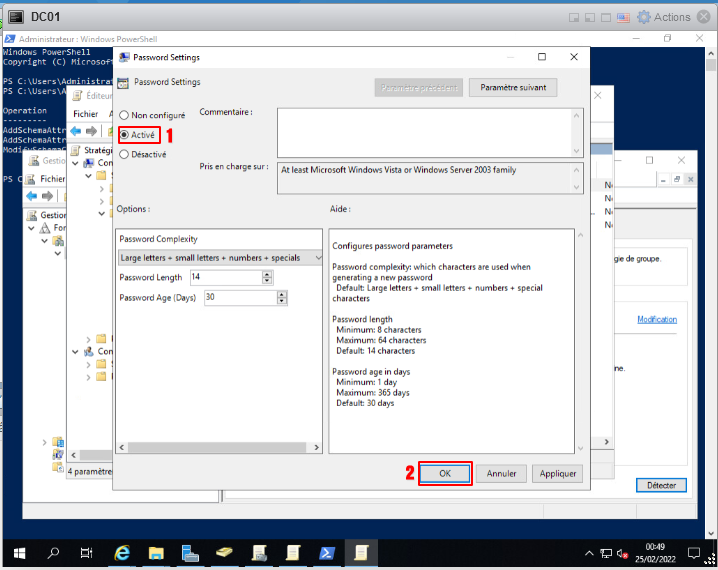Switch to PowerShell in the taskbar
This screenshot has height=570, width=718.
point(327,552)
